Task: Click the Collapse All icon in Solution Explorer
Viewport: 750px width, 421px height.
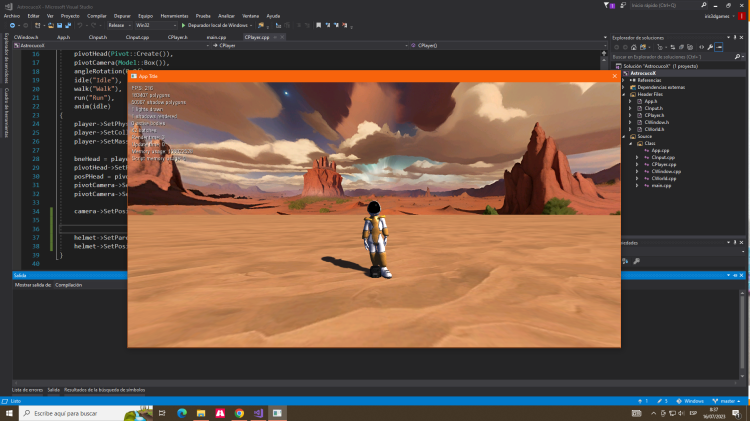Action: click(681, 46)
